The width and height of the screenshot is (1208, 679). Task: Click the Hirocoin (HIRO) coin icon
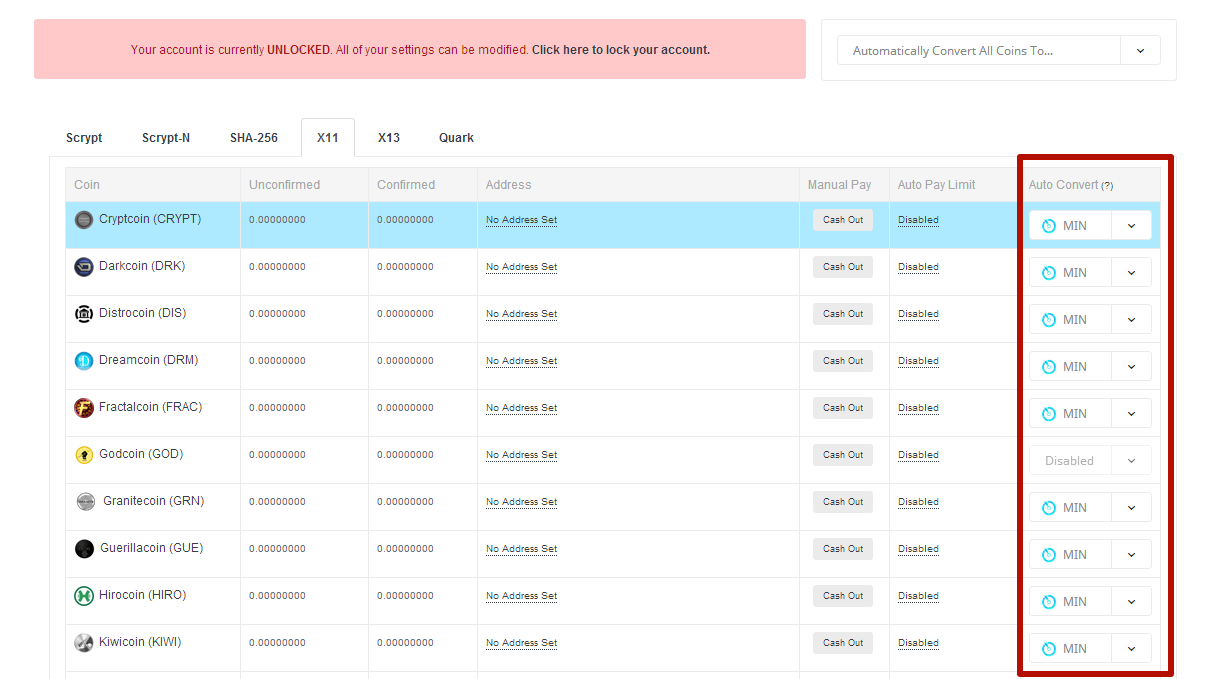(84, 596)
